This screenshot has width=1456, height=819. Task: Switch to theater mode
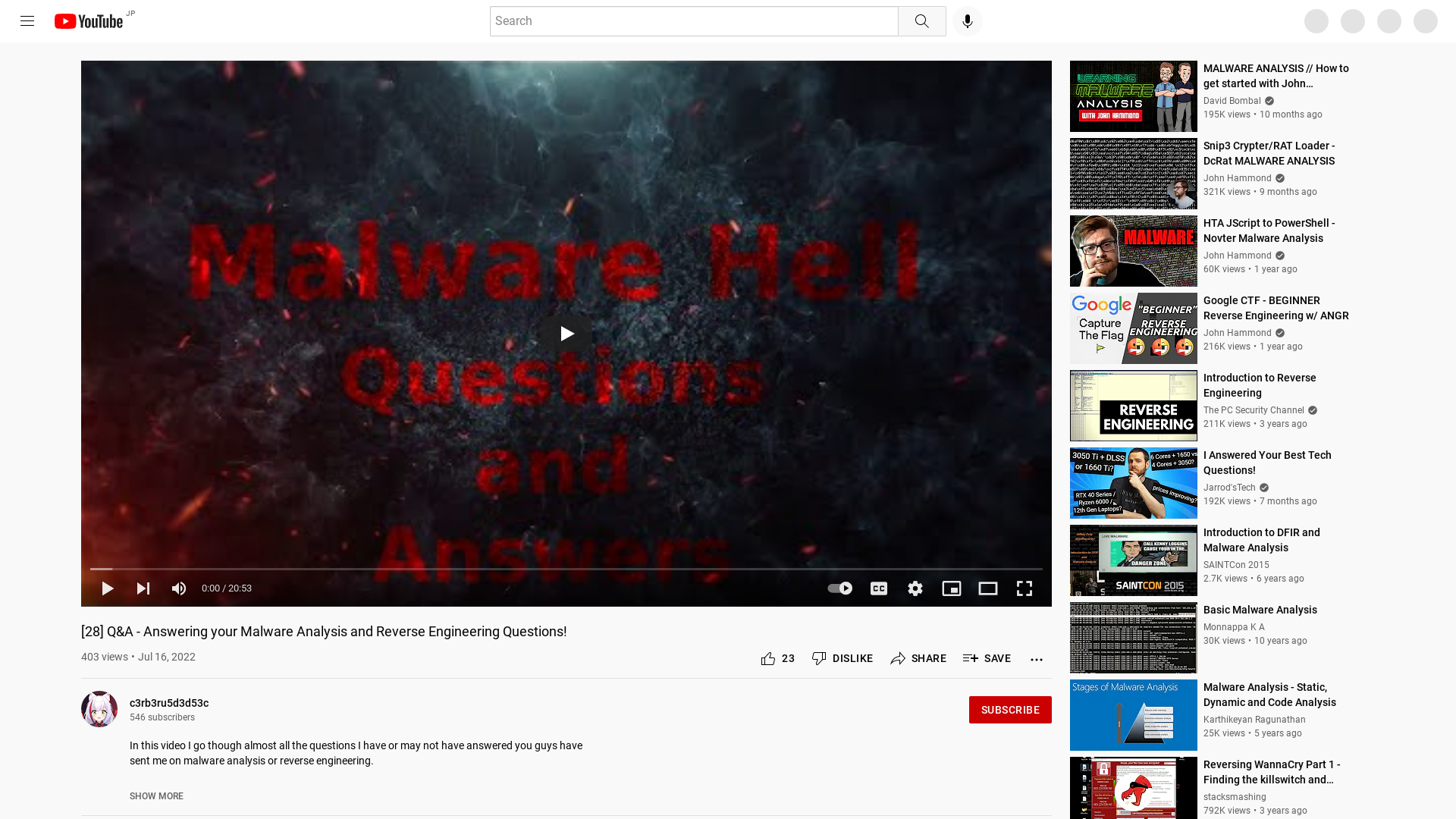point(987,588)
